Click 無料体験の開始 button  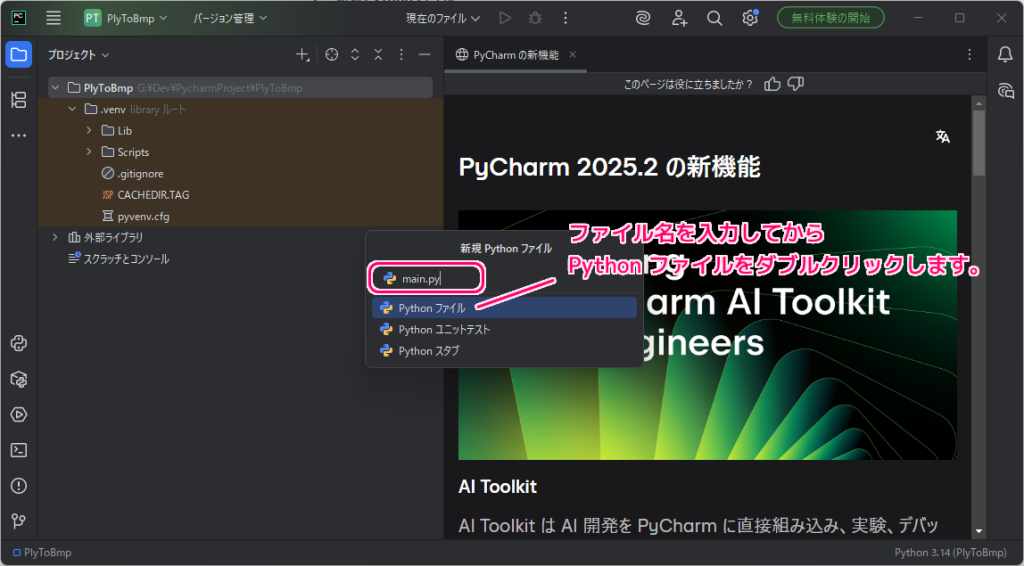[831, 18]
